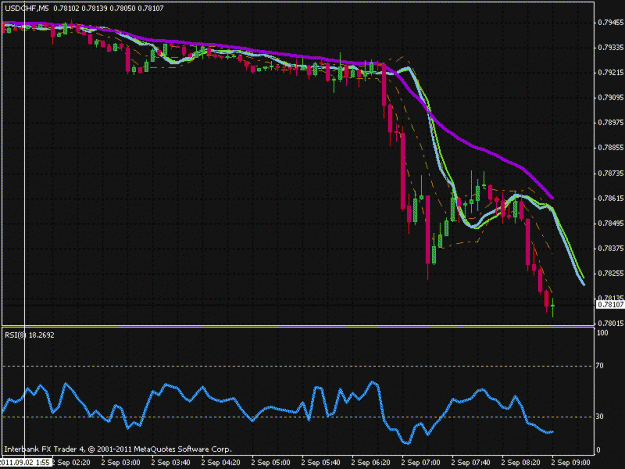Click the RSI scale level 30 label
Image resolution: width=625 pixels, height=469 pixels.
pyautogui.click(x=600, y=416)
